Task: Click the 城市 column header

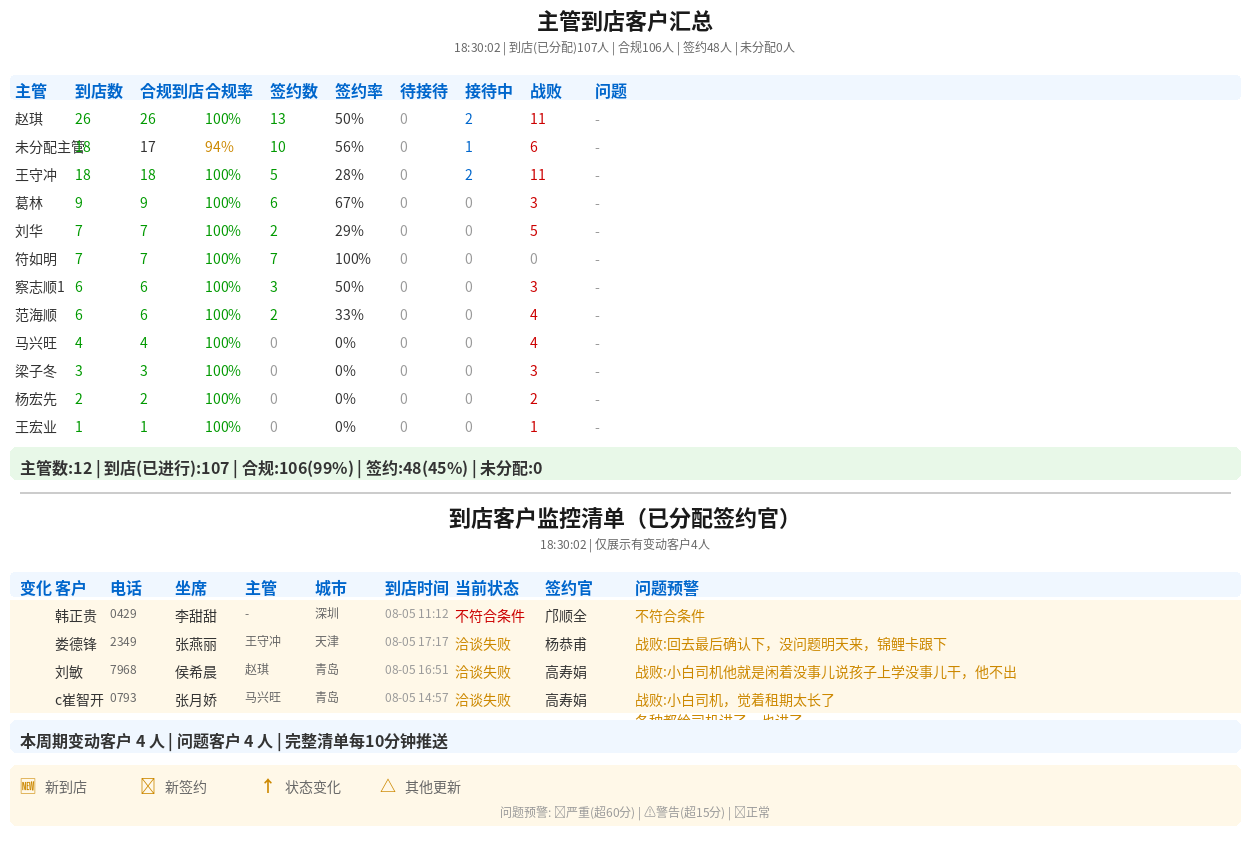Action: tap(331, 588)
